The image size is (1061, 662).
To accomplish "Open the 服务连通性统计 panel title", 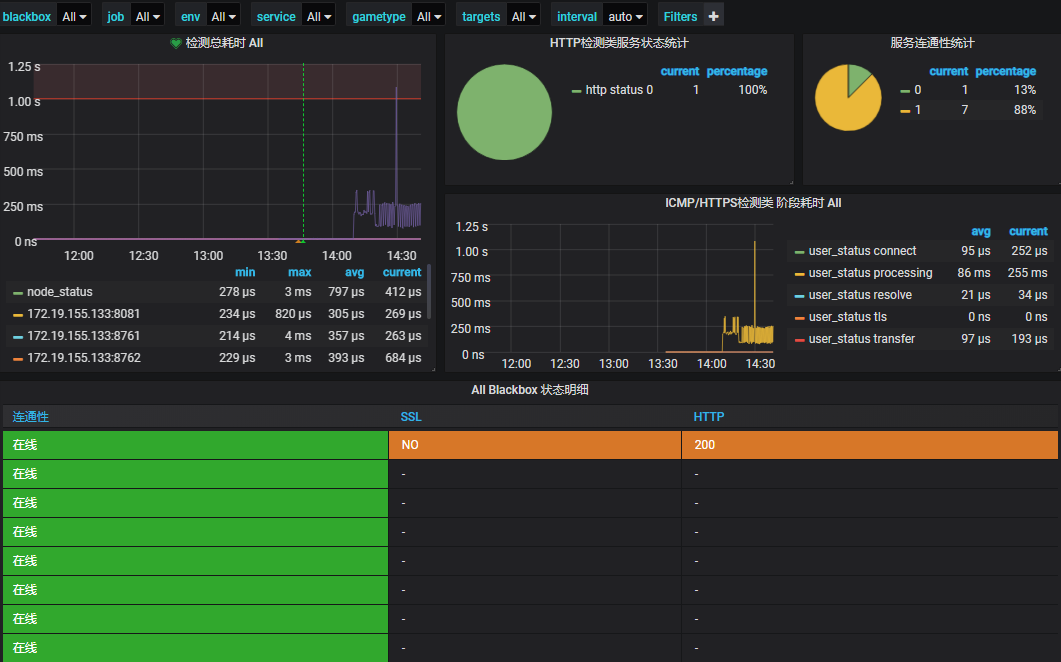I will coord(932,43).
